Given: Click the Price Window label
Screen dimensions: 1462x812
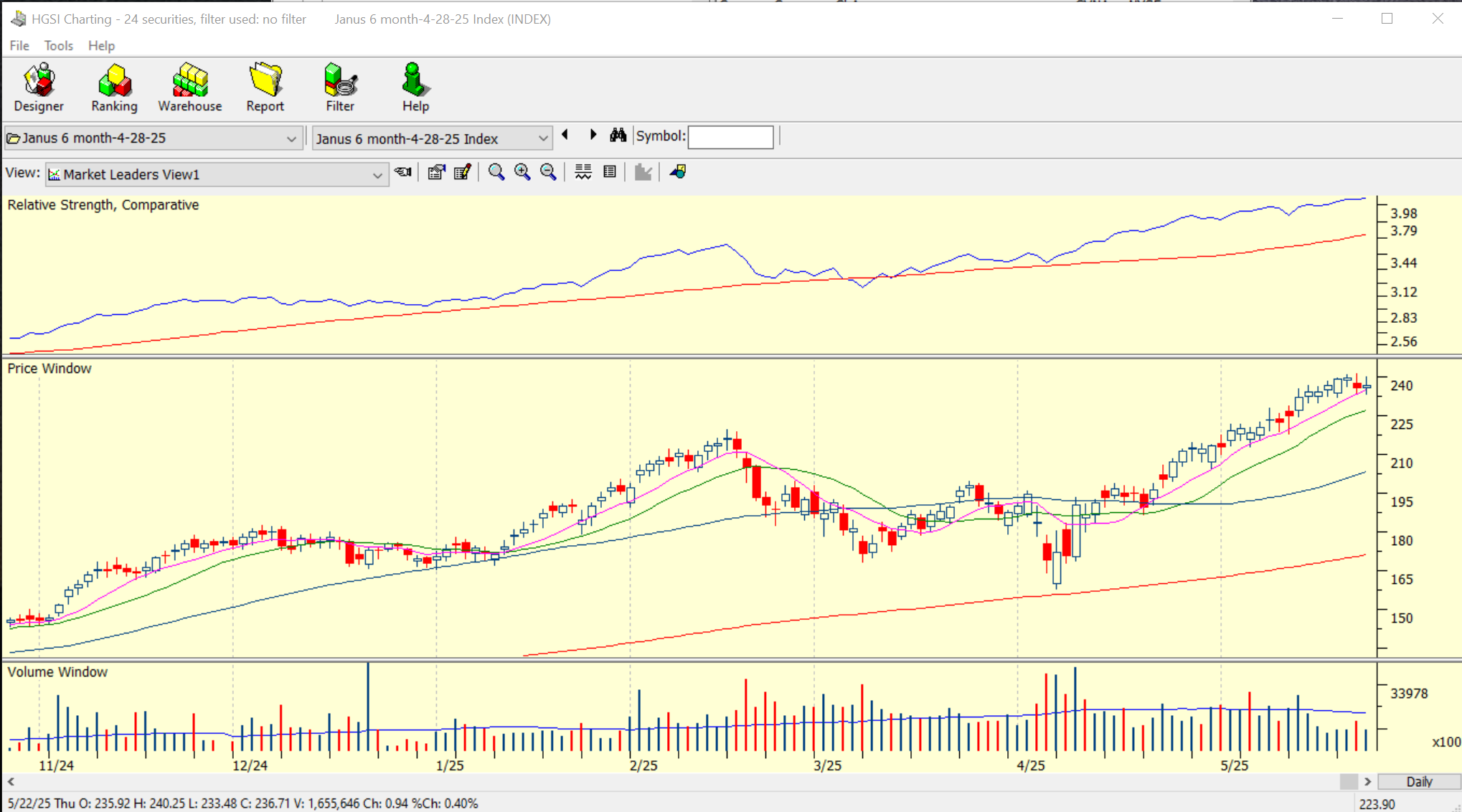Looking at the screenshot, I should coord(49,369).
